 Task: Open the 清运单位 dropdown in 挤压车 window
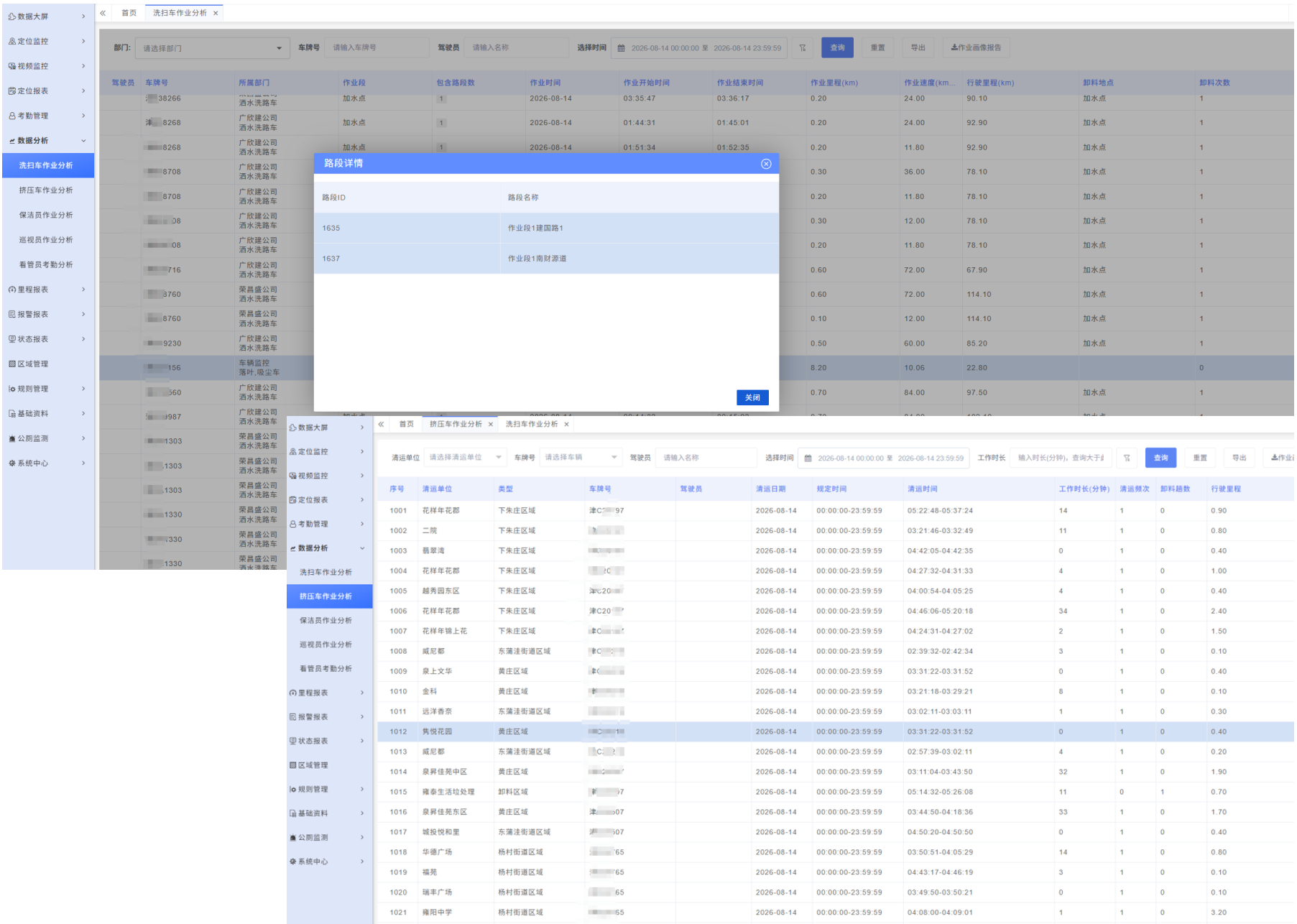pos(465,458)
